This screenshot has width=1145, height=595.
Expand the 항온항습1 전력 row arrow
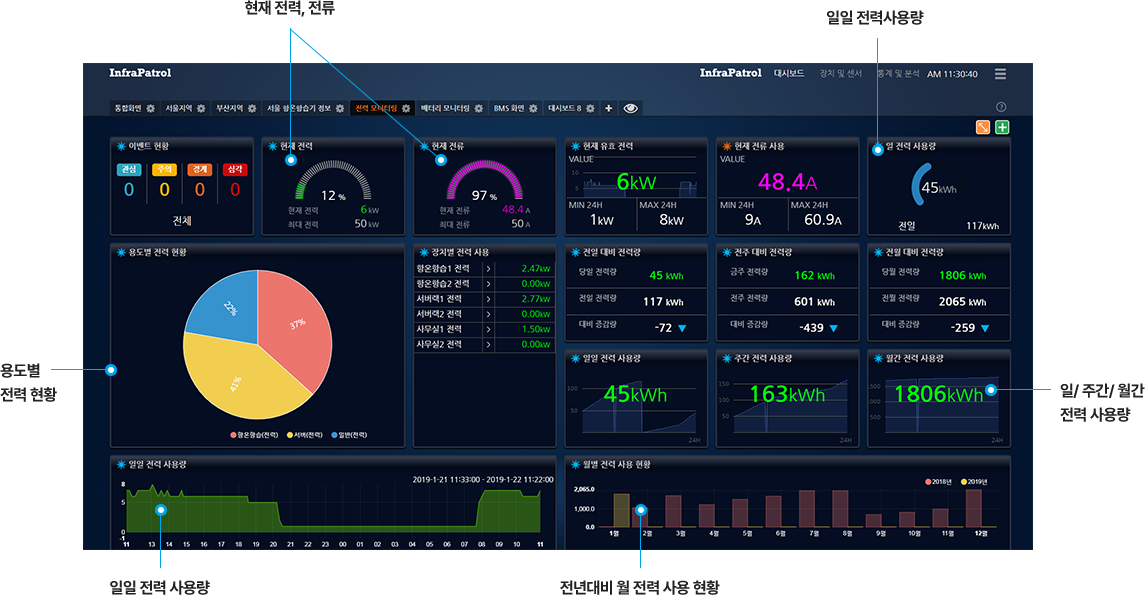[487, 269]
